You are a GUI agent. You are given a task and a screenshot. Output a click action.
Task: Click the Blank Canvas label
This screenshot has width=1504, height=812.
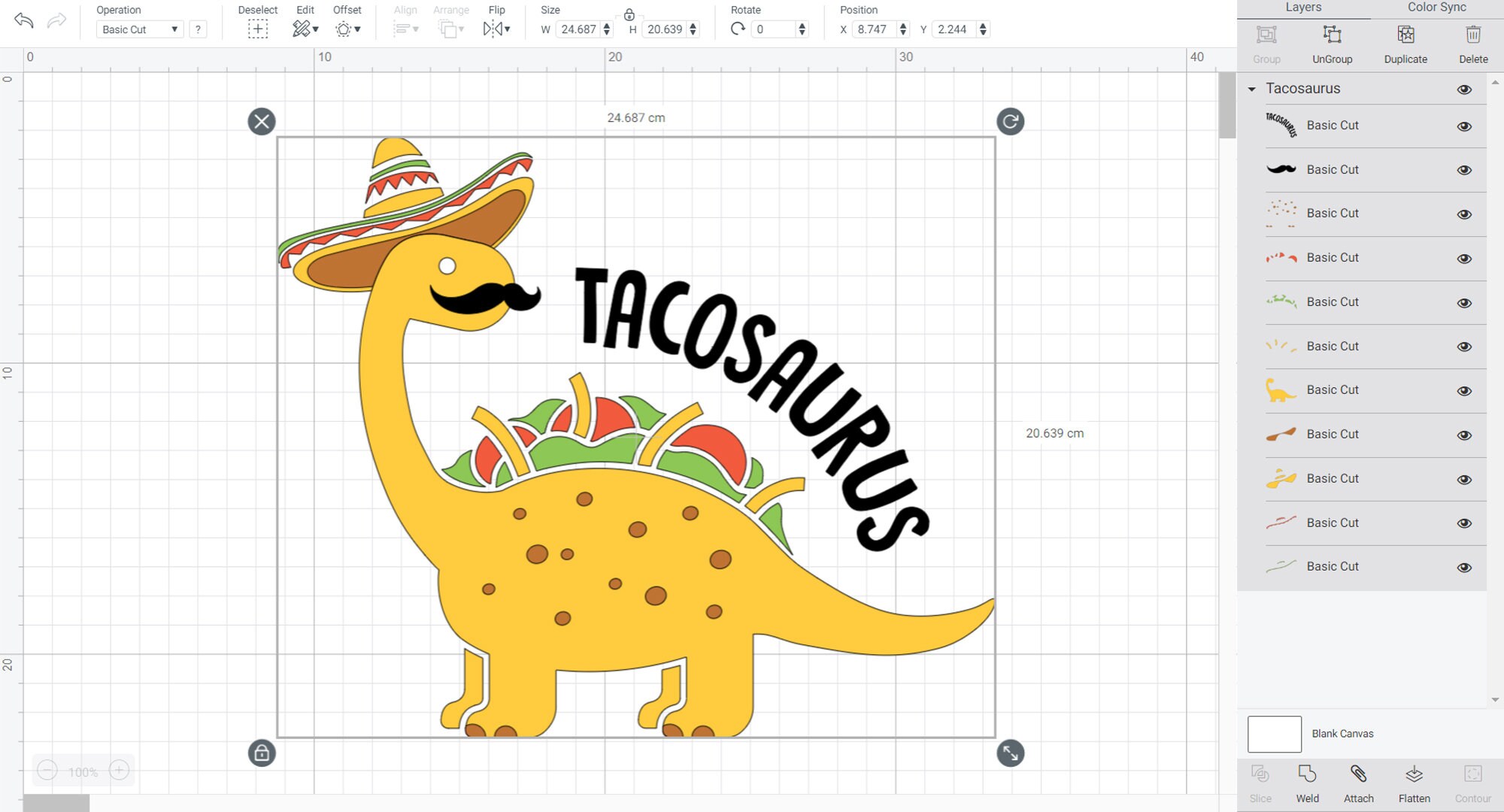tap(1343, 733)
